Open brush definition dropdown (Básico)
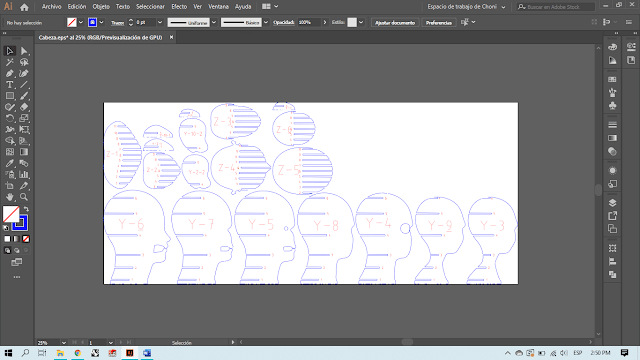This screenshot has height=360, width=640. click(266, 22)
